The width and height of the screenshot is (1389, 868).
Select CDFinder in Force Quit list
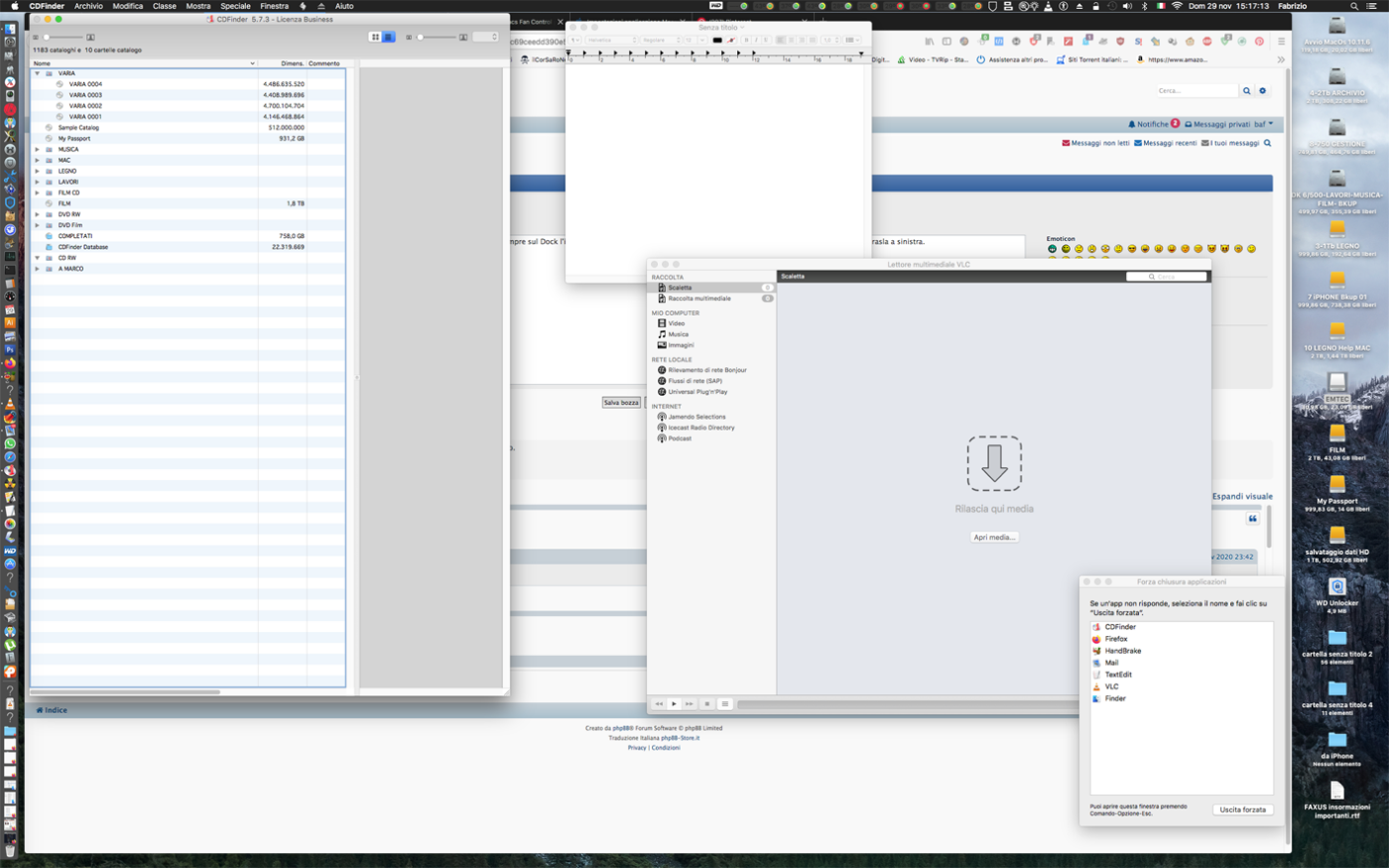click(x=1181, y=627)
